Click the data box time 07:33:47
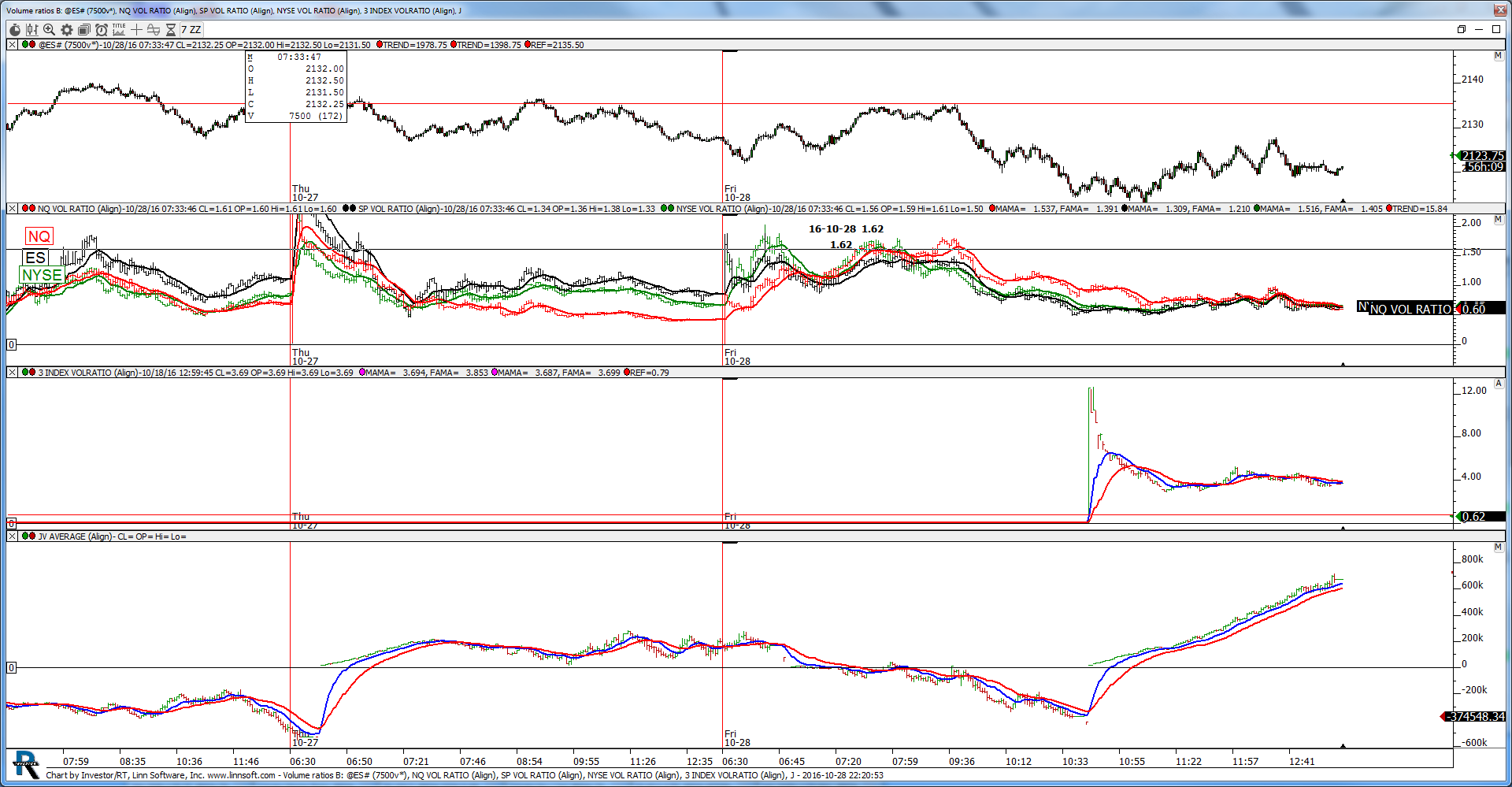This screenshot has width=1512, height=787. pos(299,57)
